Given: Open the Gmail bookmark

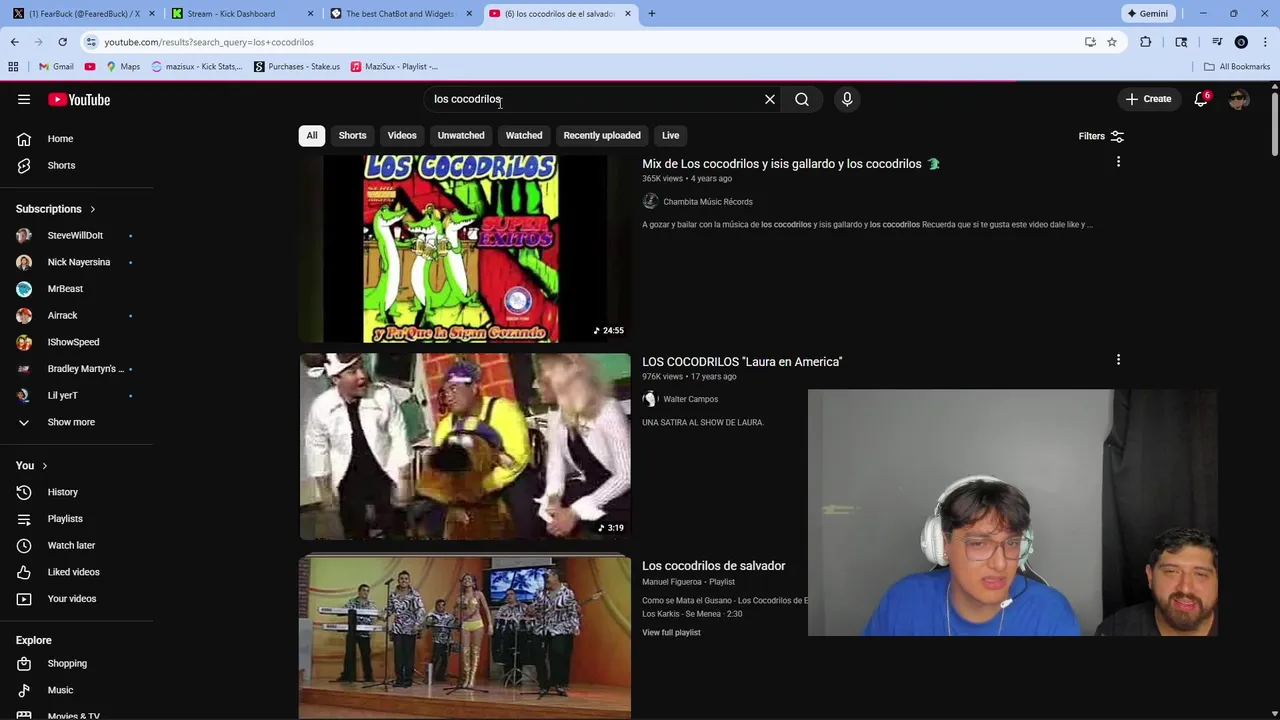Looking at the screenshot, I should pyautogui.click(x=56, y=66).
